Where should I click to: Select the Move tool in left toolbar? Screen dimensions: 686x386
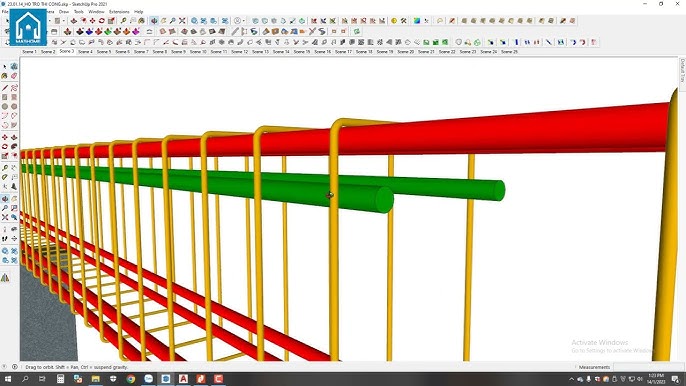pyautogui.click(x=5, y=137)
